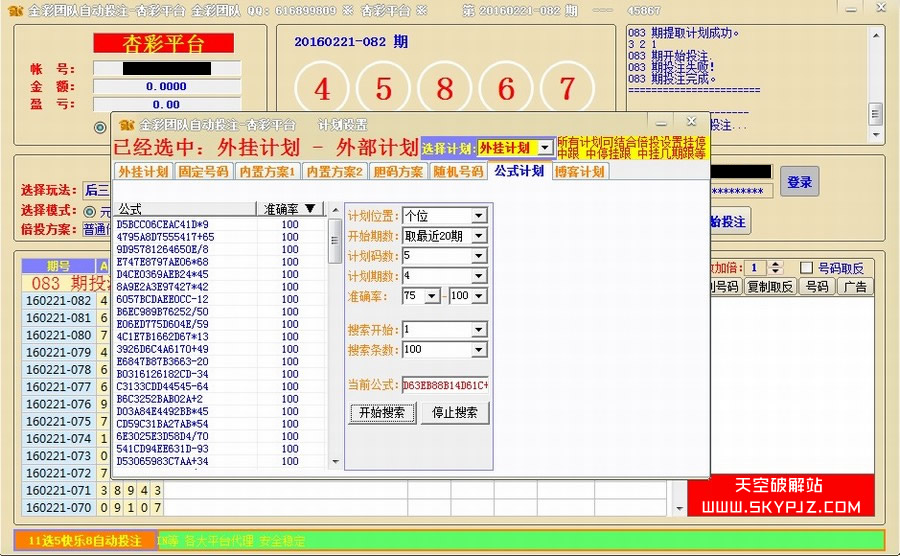Click the 公式 column header

pyautogui.click(x=185, y=209)
